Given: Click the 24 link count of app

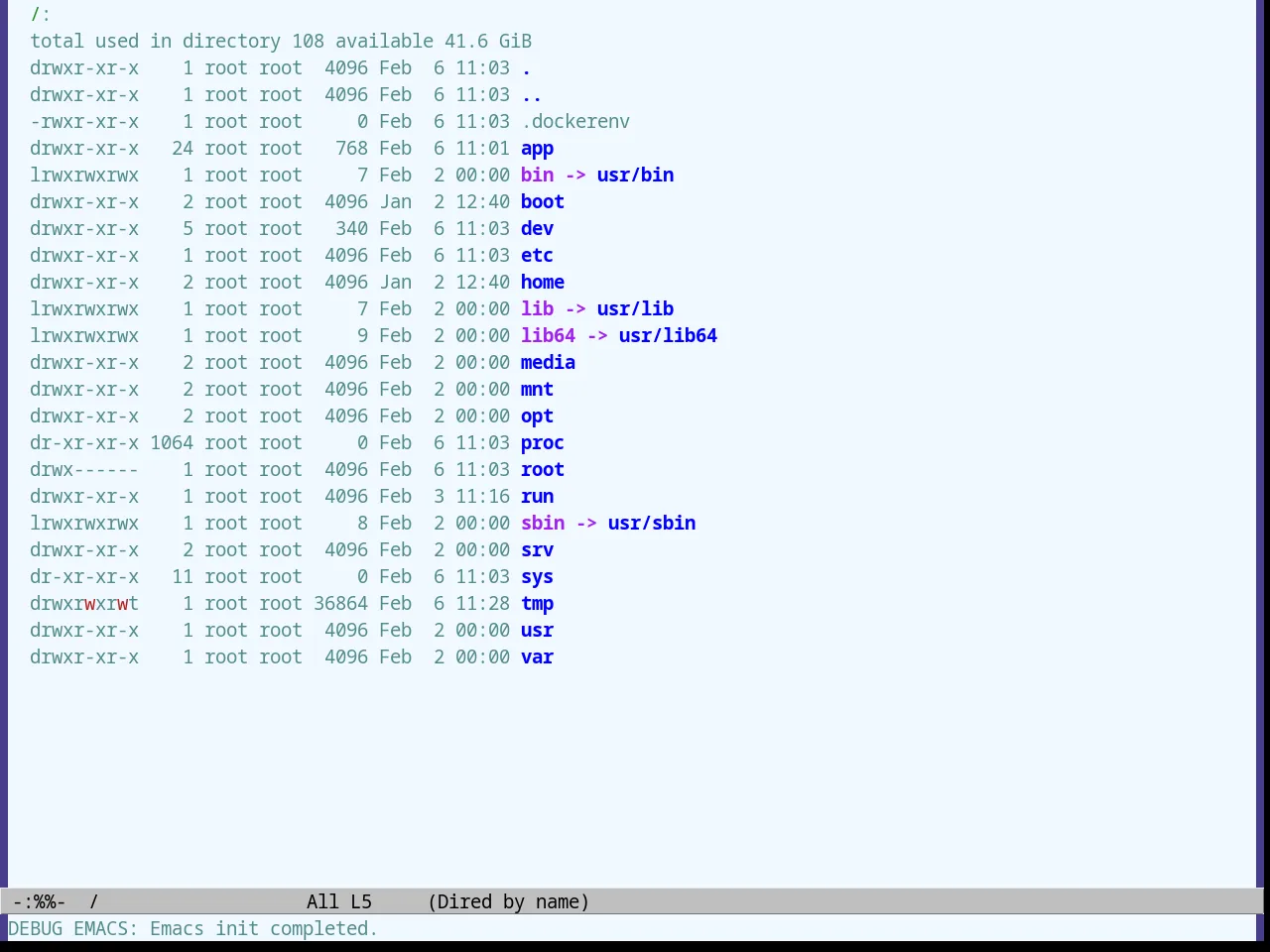Looking at the screenshot, I should pos(183,149).
